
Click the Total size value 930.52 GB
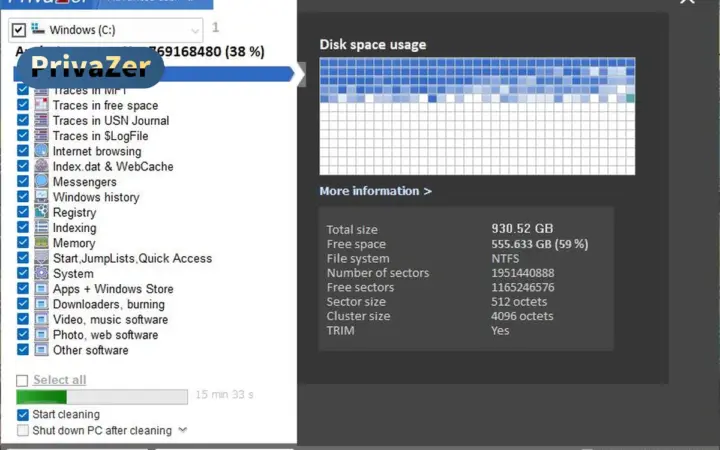[523, 229]
